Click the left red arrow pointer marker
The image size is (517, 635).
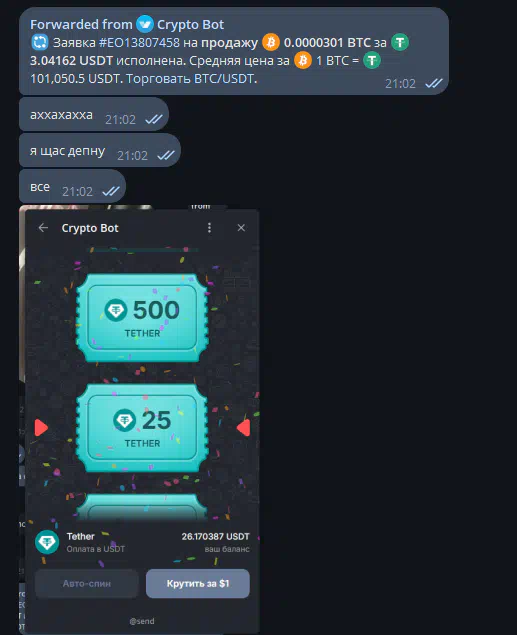pos(41,428)
